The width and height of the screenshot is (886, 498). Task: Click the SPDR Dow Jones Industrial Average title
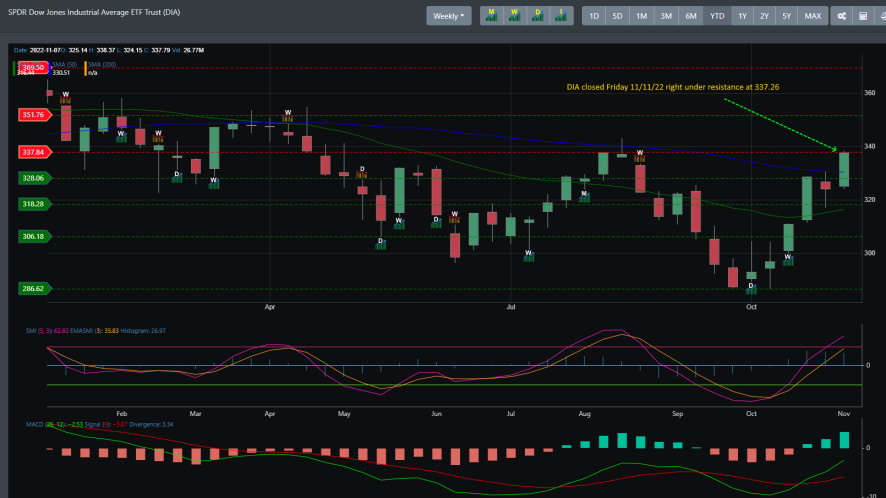click(94, 12)
